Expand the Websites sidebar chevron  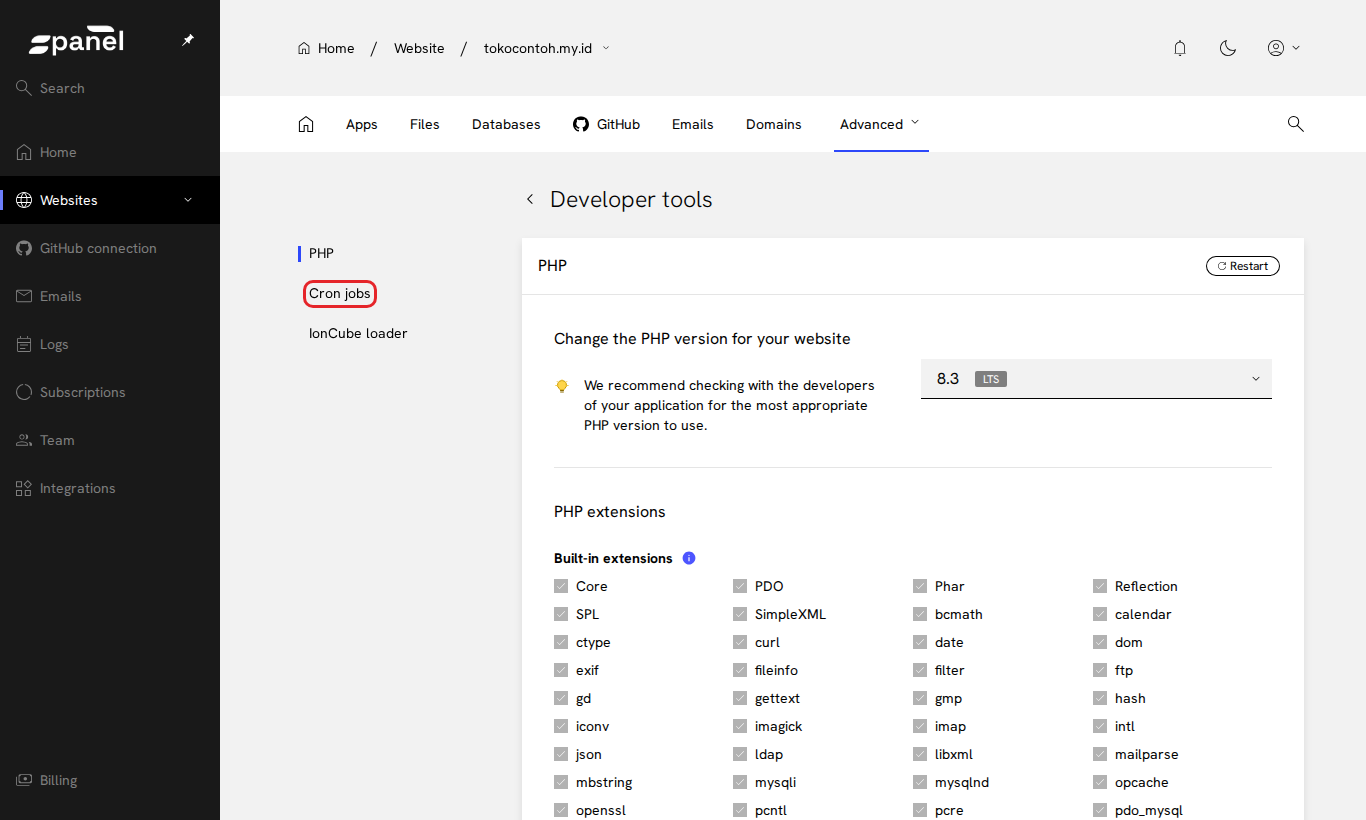pos(188,200)
